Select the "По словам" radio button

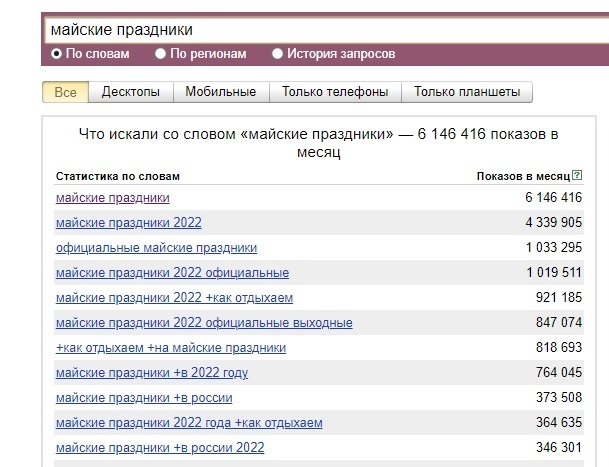[x=56, y=54]
